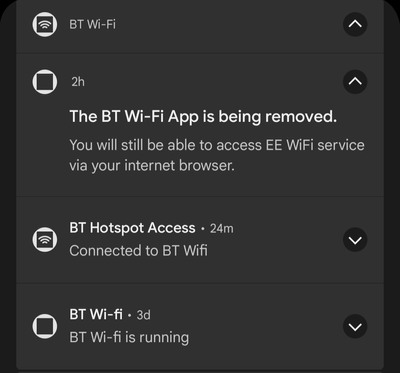The width and height of the screenshot is (400, 373).
Task: Collapse the BT Wi-Fi notification group
Action: (355, 24)
